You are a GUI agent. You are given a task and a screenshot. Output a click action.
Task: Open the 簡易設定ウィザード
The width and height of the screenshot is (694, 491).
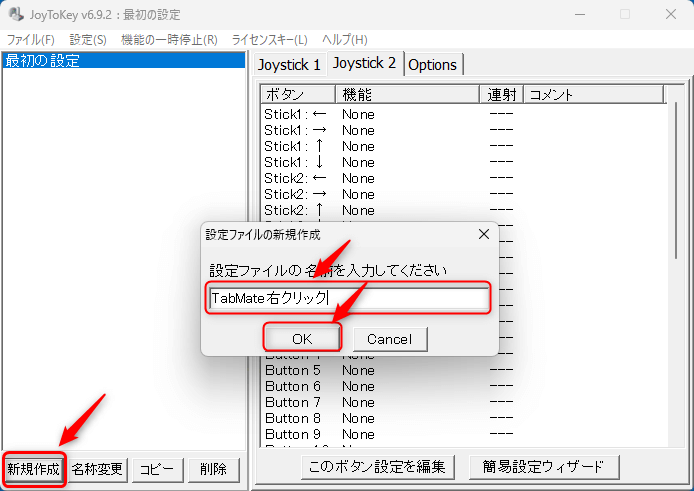coord(542,466)
